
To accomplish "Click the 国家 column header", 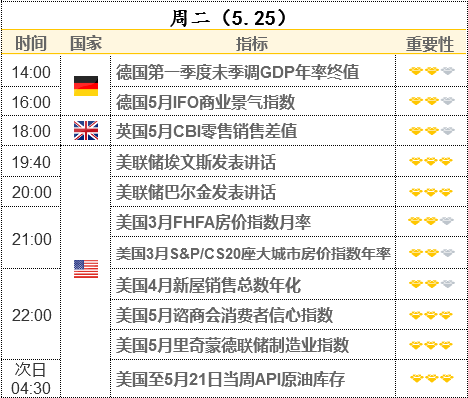I will 86,43.
